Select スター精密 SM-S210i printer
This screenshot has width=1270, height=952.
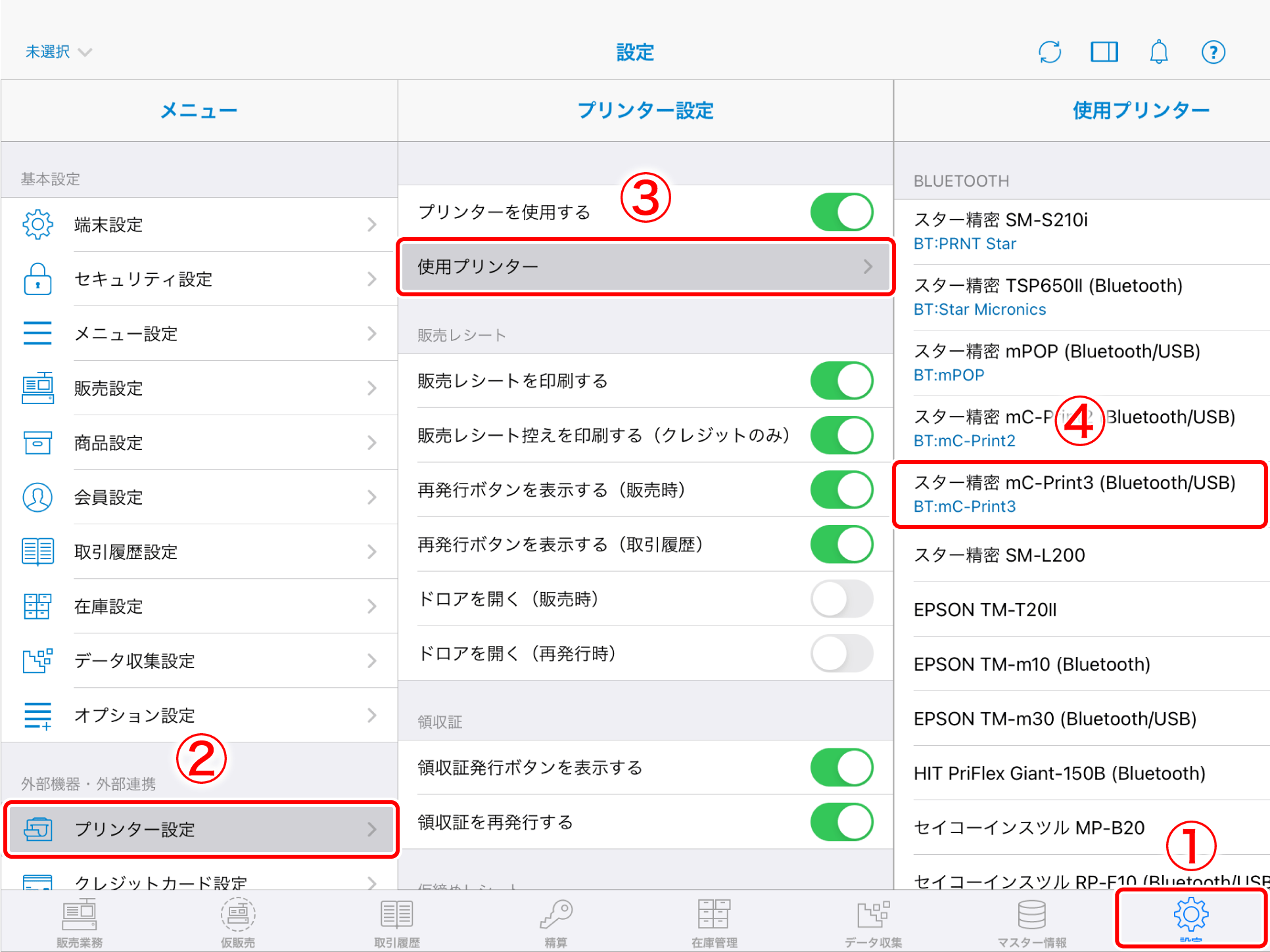click(1082, 231)
